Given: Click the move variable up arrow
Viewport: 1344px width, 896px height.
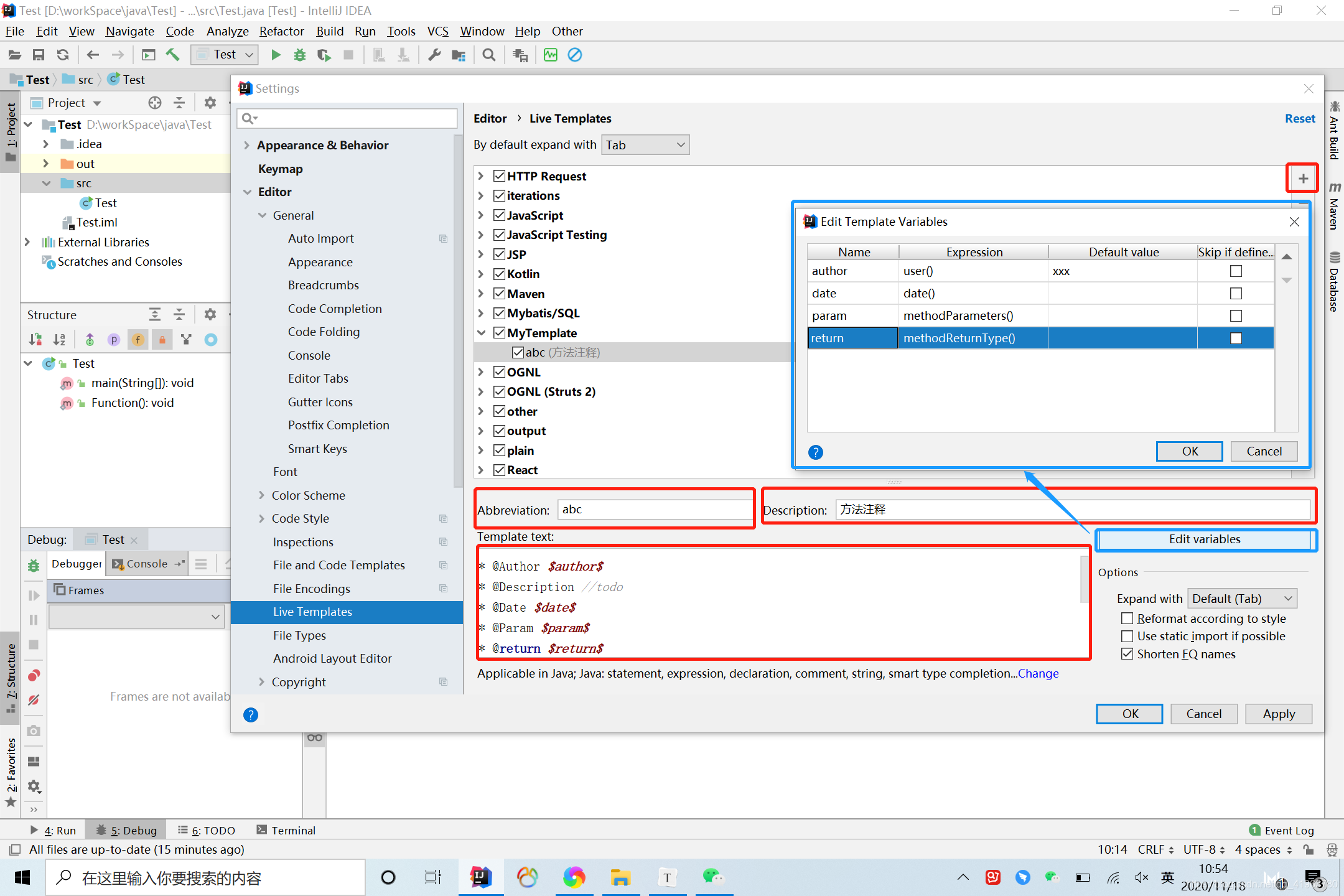Looking at the screenshot, I should click(x=1287, y=256).
